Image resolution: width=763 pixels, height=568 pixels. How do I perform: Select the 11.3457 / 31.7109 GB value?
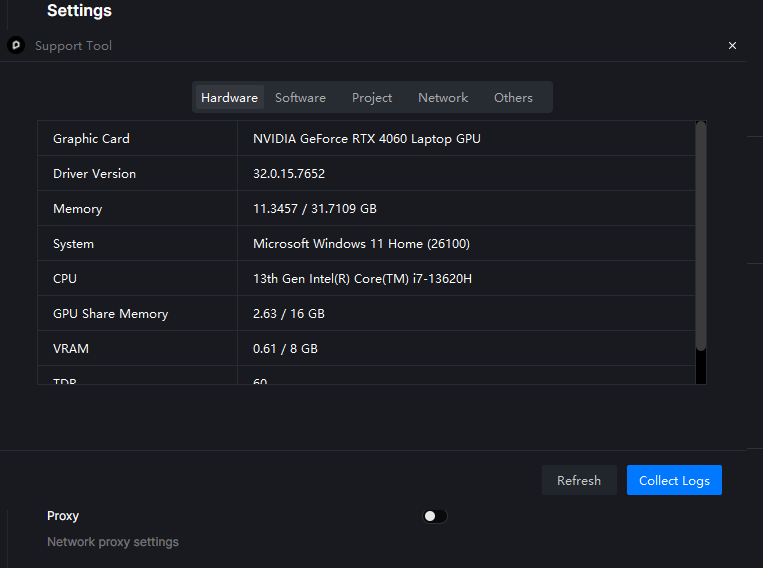point(315,209)
